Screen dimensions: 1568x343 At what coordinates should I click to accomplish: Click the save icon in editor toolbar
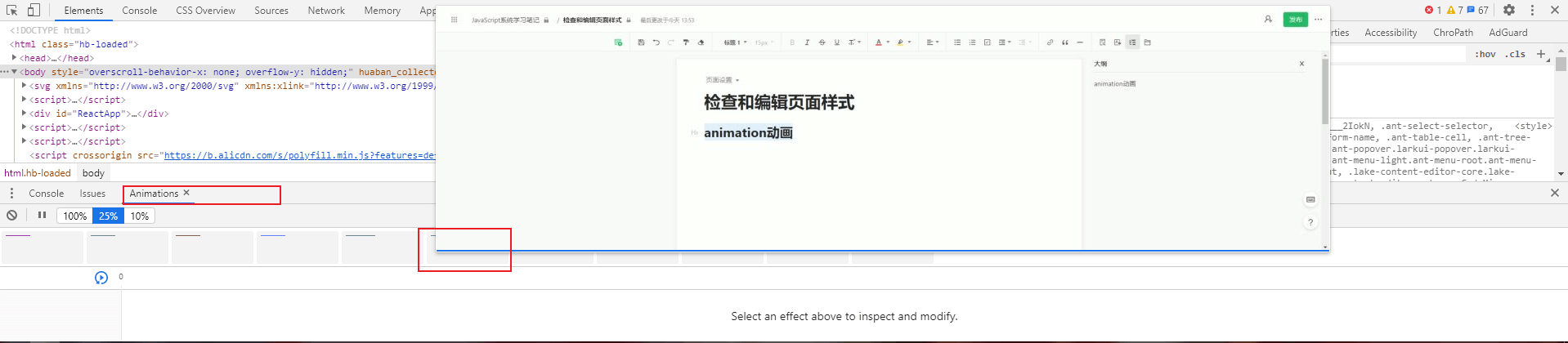[x=641, y=42]
